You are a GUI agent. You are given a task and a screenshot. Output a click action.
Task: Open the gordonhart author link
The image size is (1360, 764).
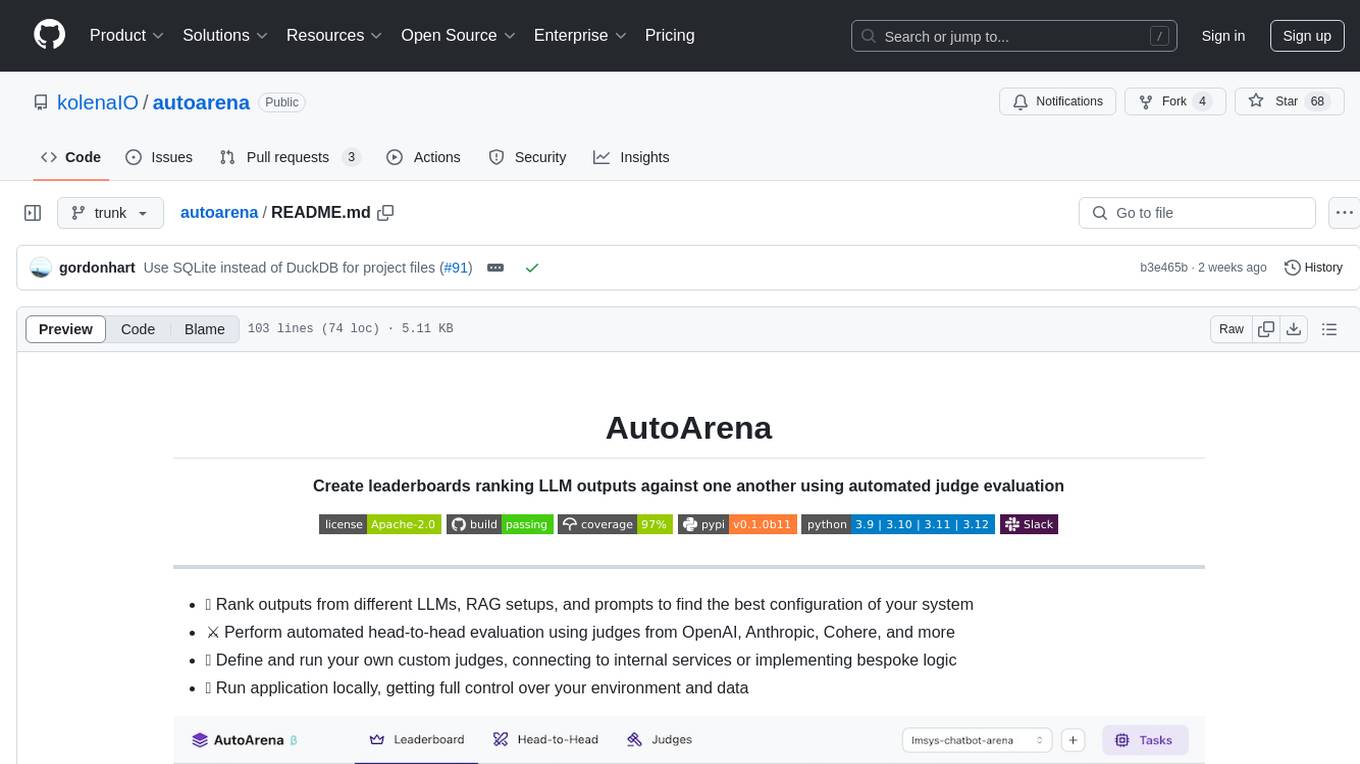click(97, 267)
